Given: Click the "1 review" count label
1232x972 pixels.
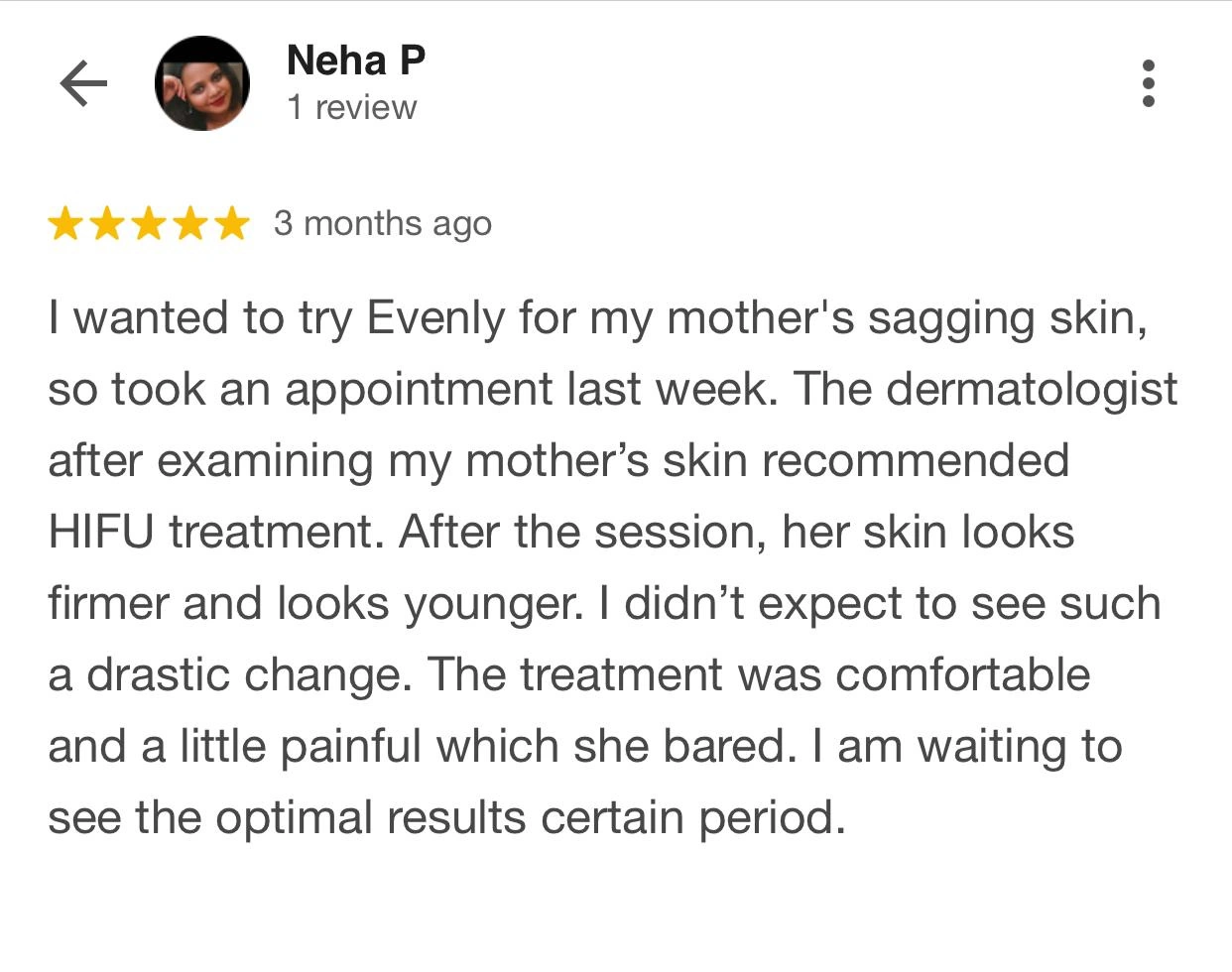Looking at the screenshot, I should pos(352,107).
